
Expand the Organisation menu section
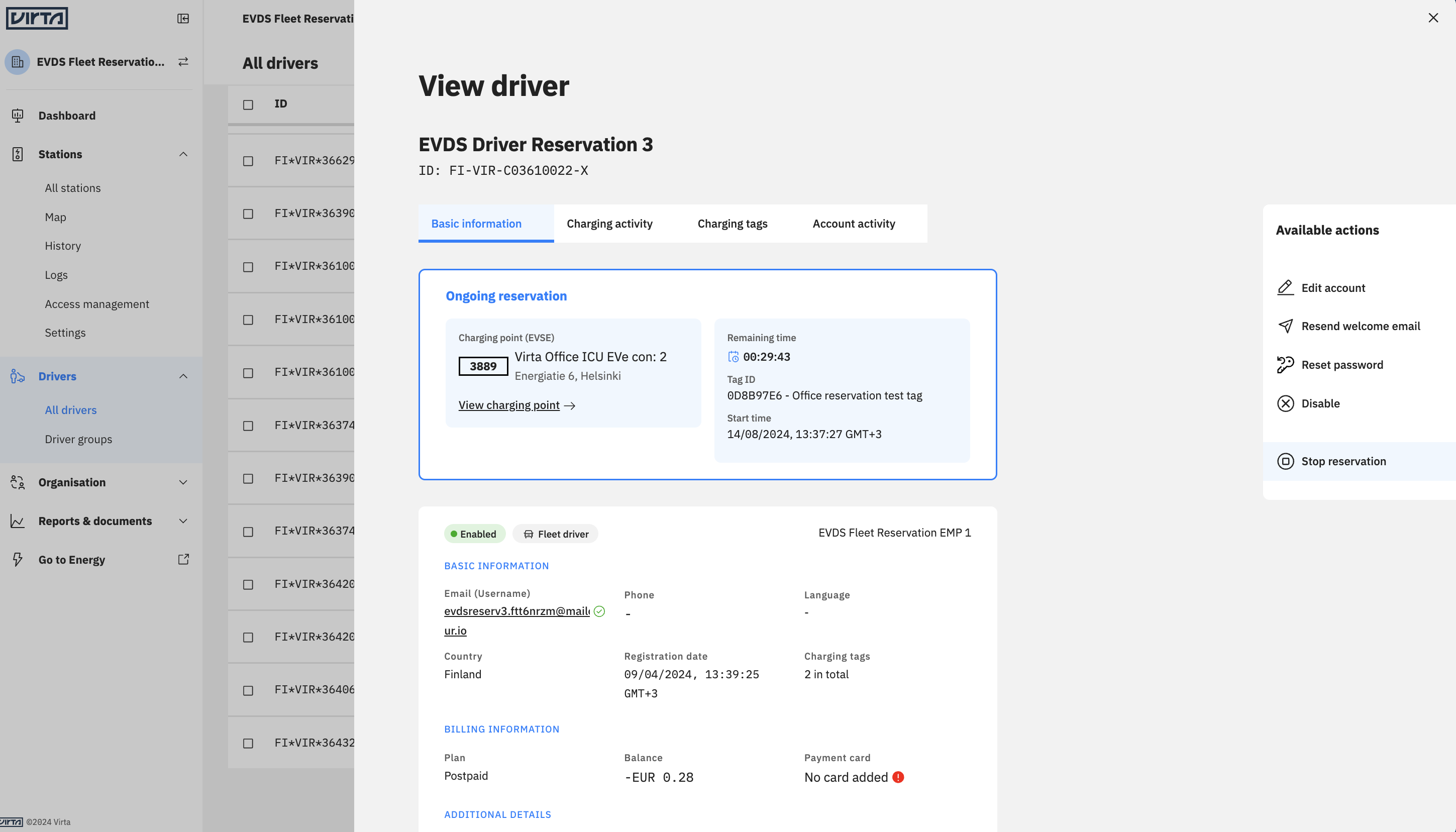(183, 482)
